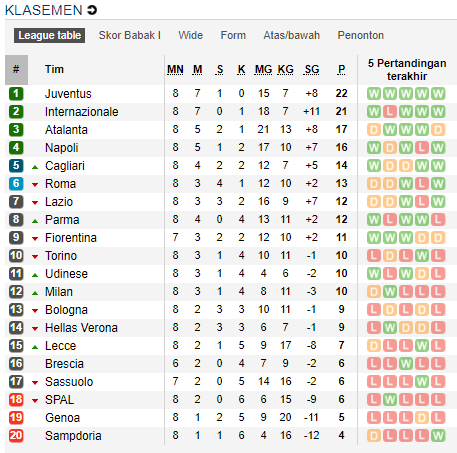This screenshot has width=457, height=453.
Task: Select the Atas/bawah tab
Action: point(292,35)
